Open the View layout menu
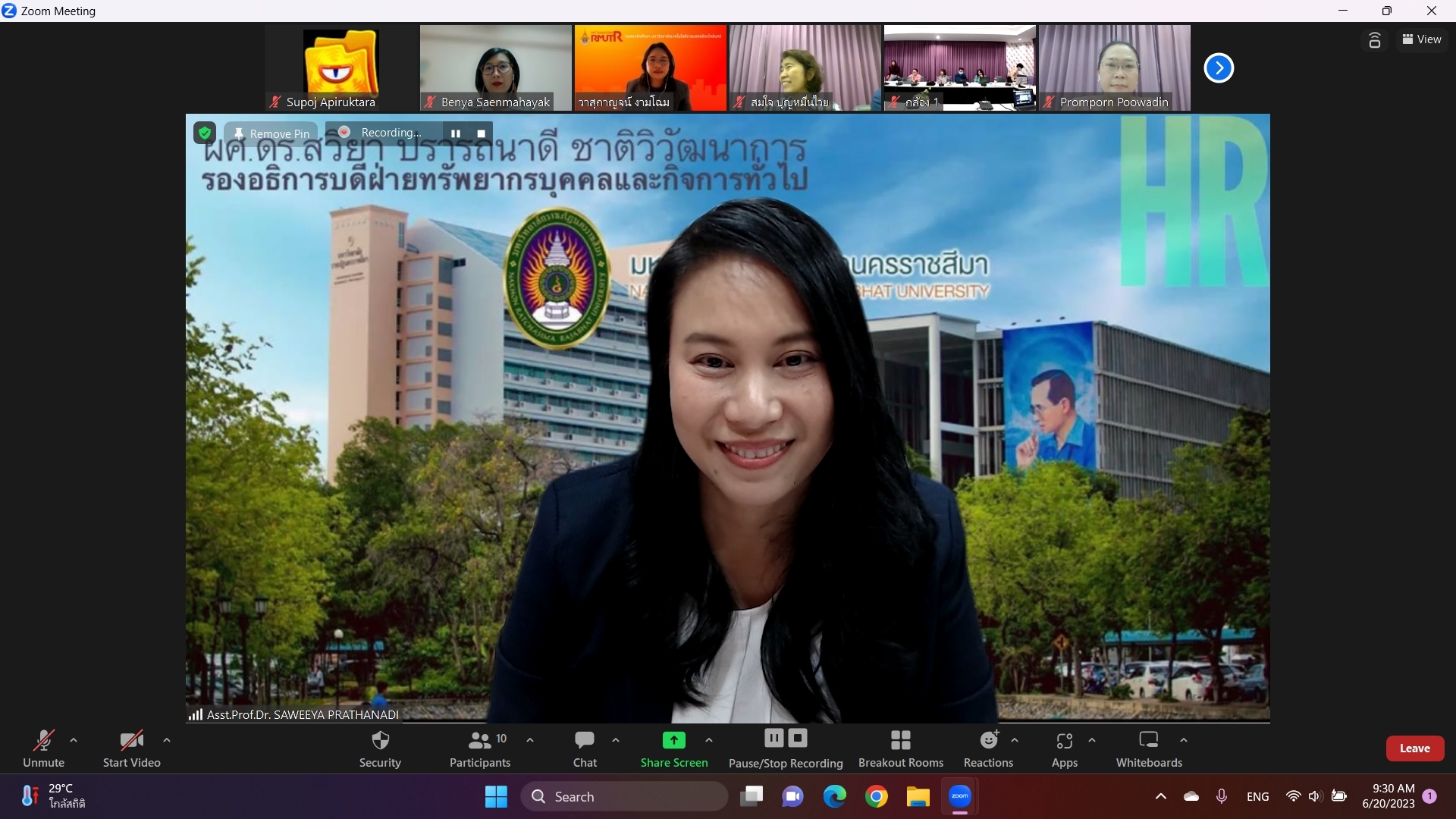This screenshot has width=1456, height=819. (x=1422, y=39)
